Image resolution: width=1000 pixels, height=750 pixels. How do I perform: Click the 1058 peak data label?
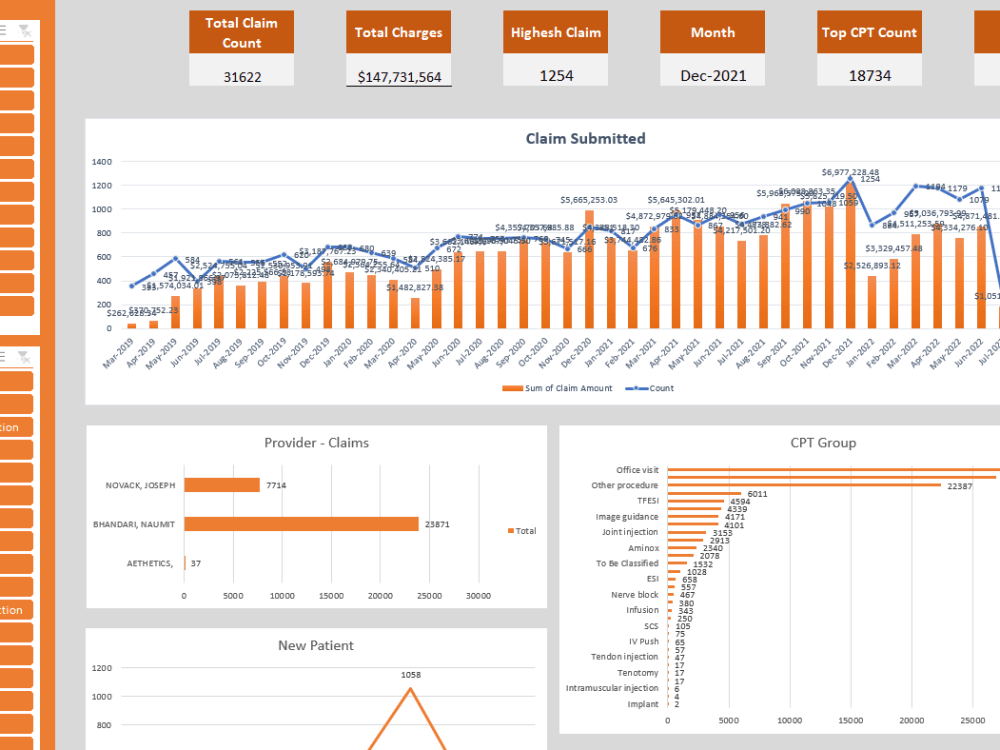[x=411, y=675]
